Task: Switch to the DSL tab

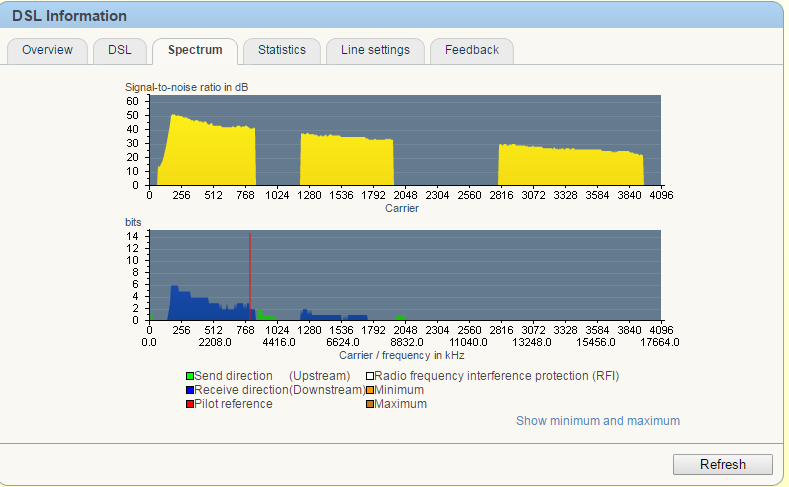Action: (x=119, y=50)
